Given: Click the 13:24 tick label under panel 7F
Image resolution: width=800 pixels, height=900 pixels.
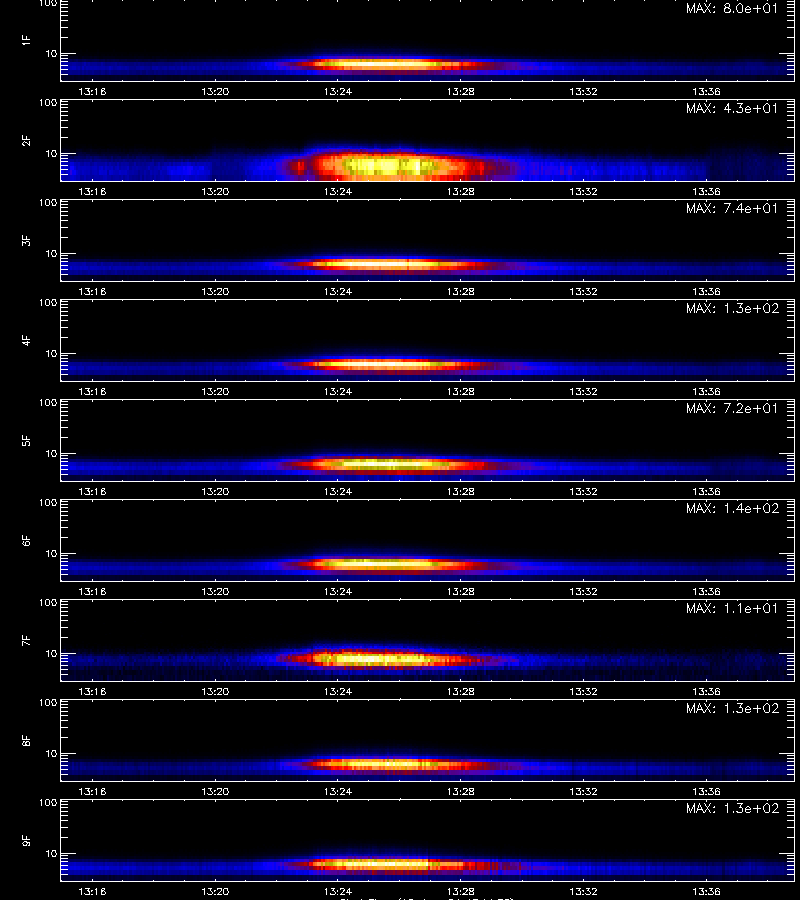Looking at the screenshot, I should point(338,691).
